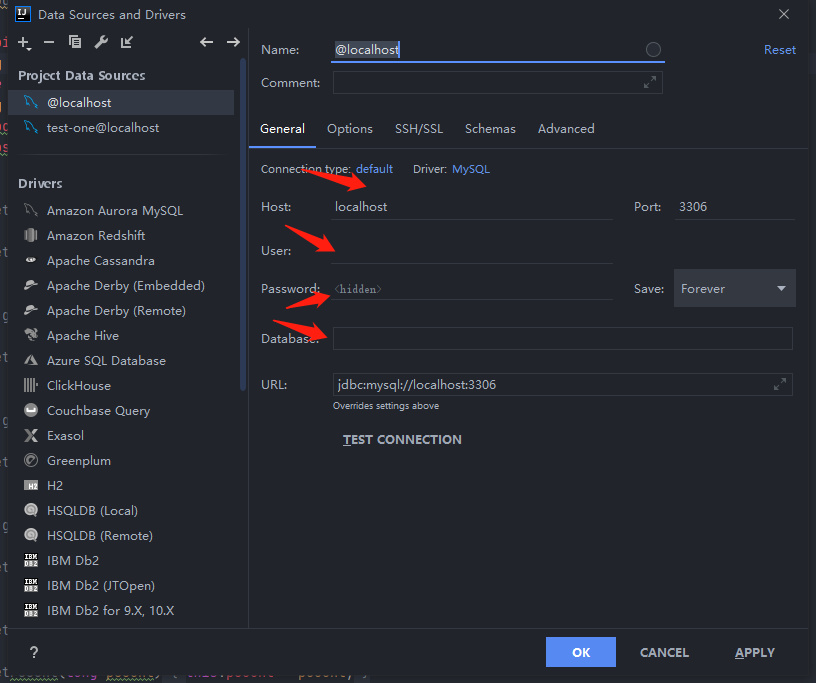Open the Save password dropdown
The width and height of the screenshot is (816, 683).
point(735,288)
